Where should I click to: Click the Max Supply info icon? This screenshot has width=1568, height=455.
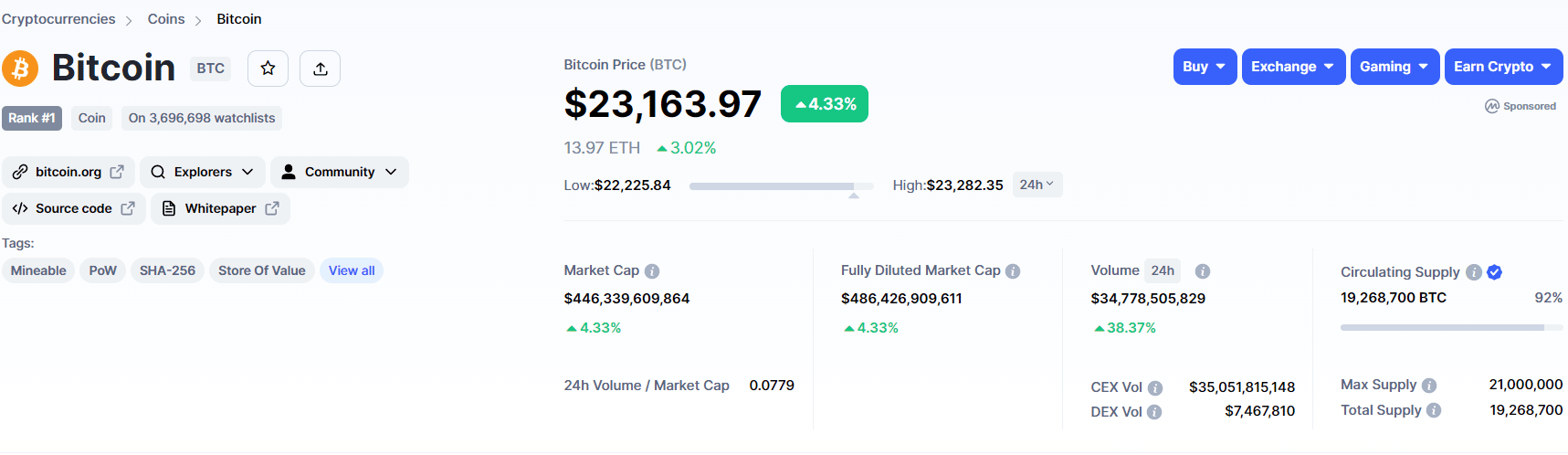coord(1429,386)
